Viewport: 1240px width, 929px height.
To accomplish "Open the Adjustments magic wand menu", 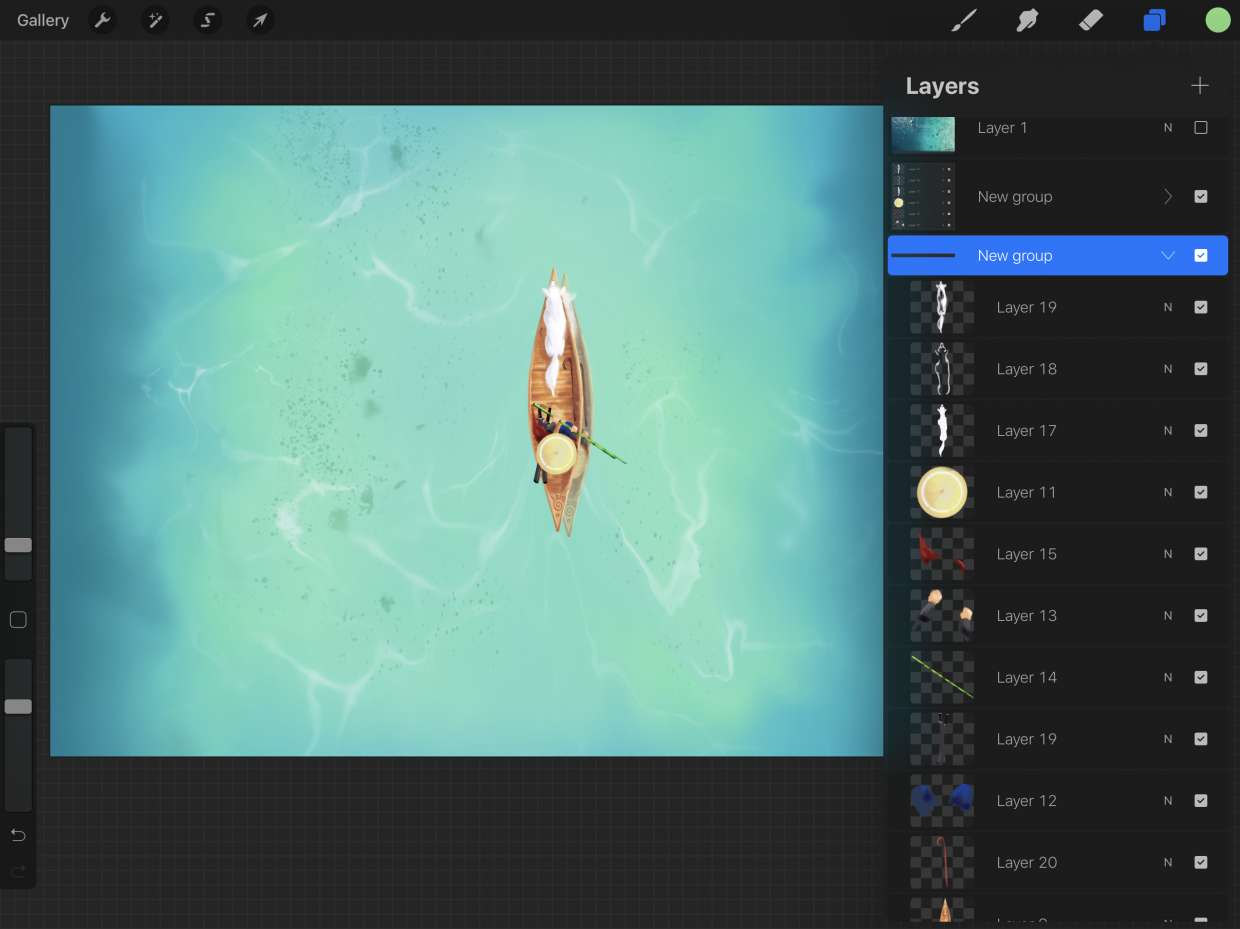I will [x=155, y=20].
